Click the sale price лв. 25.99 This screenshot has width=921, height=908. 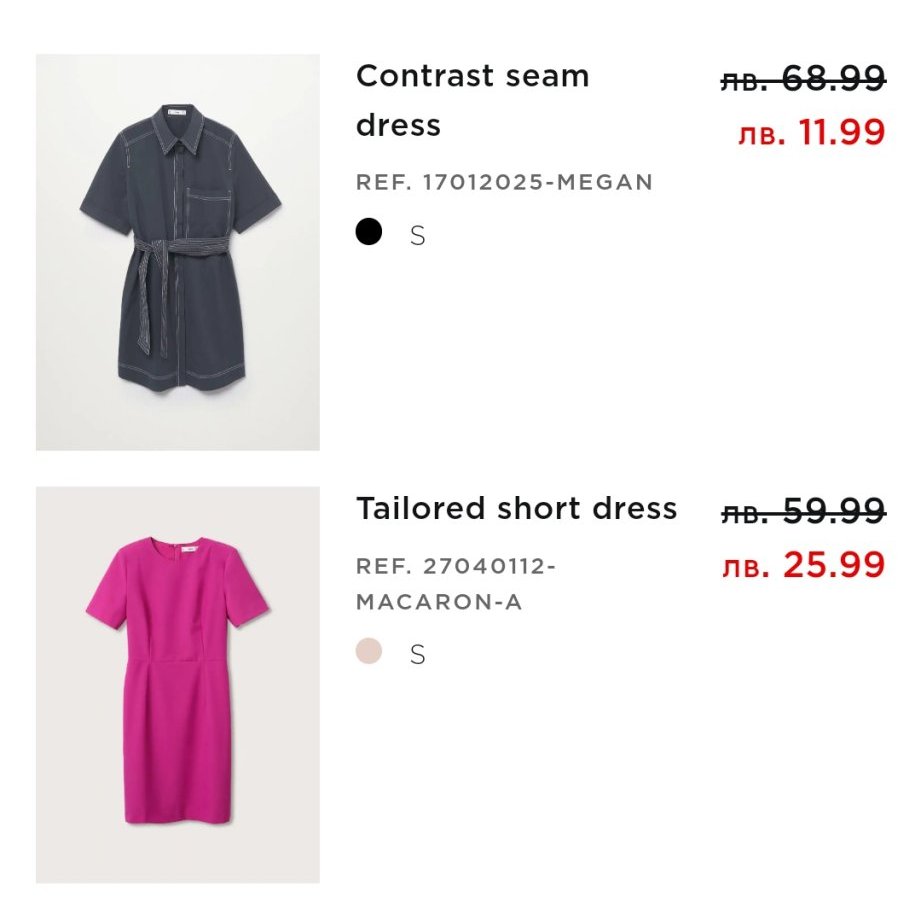click(x=803, y=565)
